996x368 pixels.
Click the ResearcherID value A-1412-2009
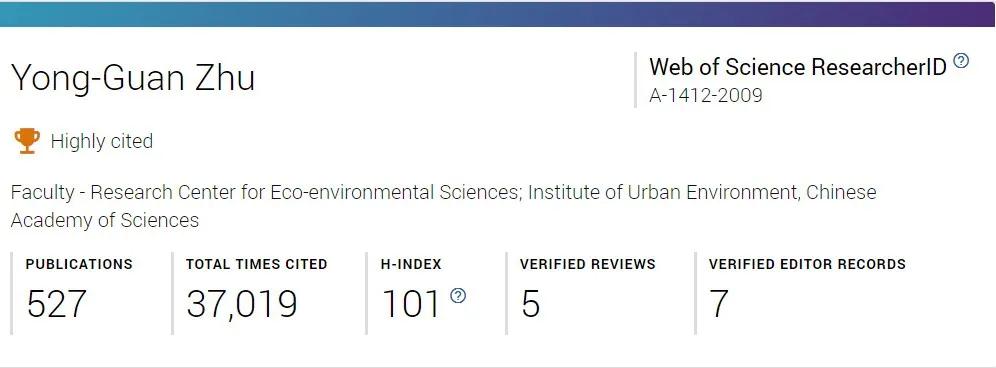705,95
